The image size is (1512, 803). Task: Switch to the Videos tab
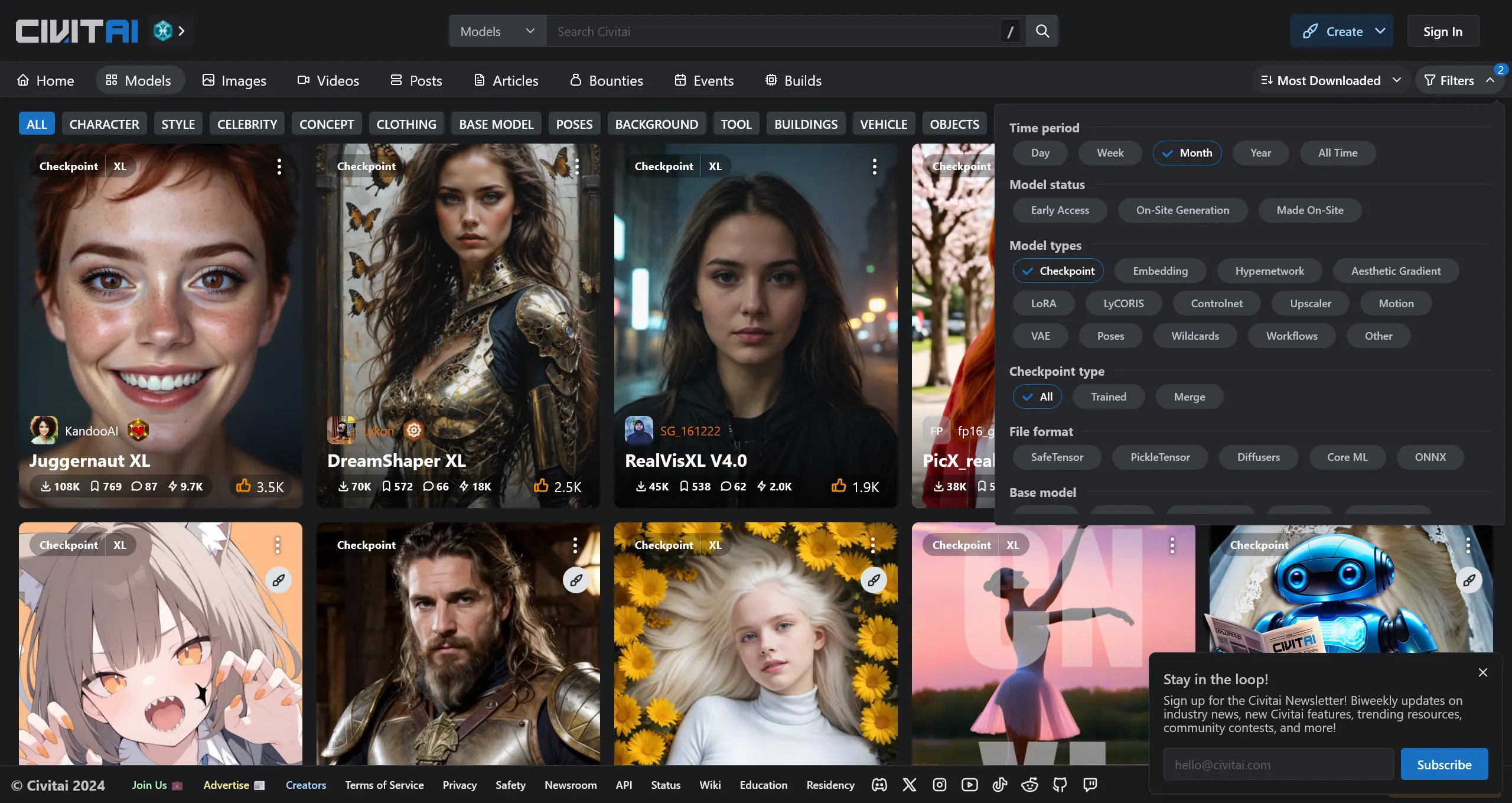pyautogui.click(x=328, y=80)
